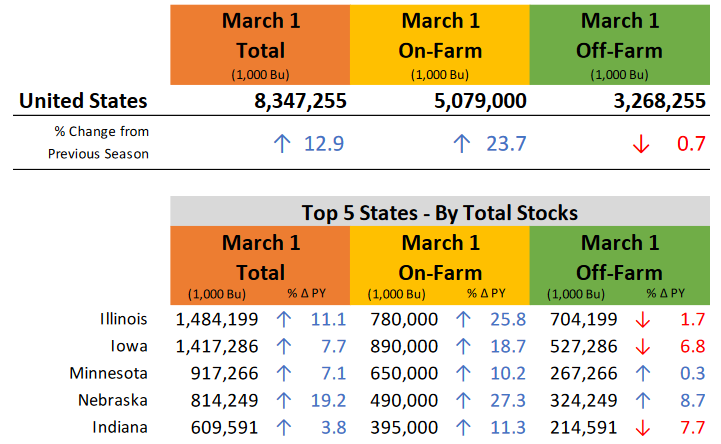Select the red 0.7 percent change value
The width and height of the screenshot is (721, 444).
pos(691,144)
